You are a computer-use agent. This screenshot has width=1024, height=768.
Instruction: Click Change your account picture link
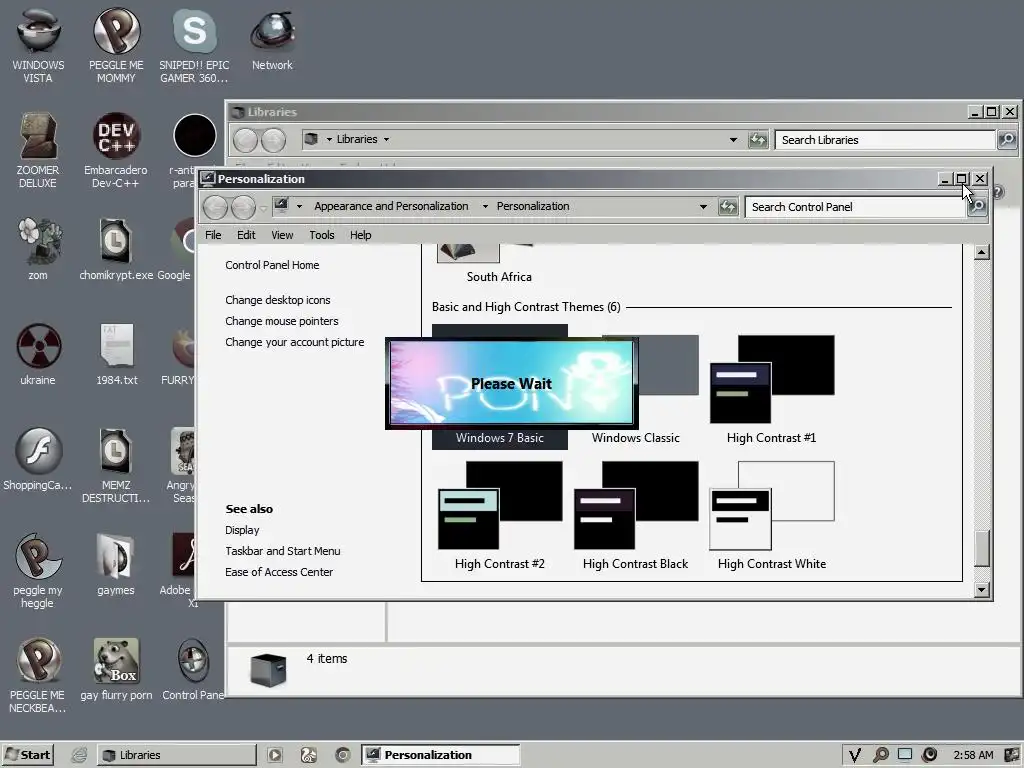(295, 342)
